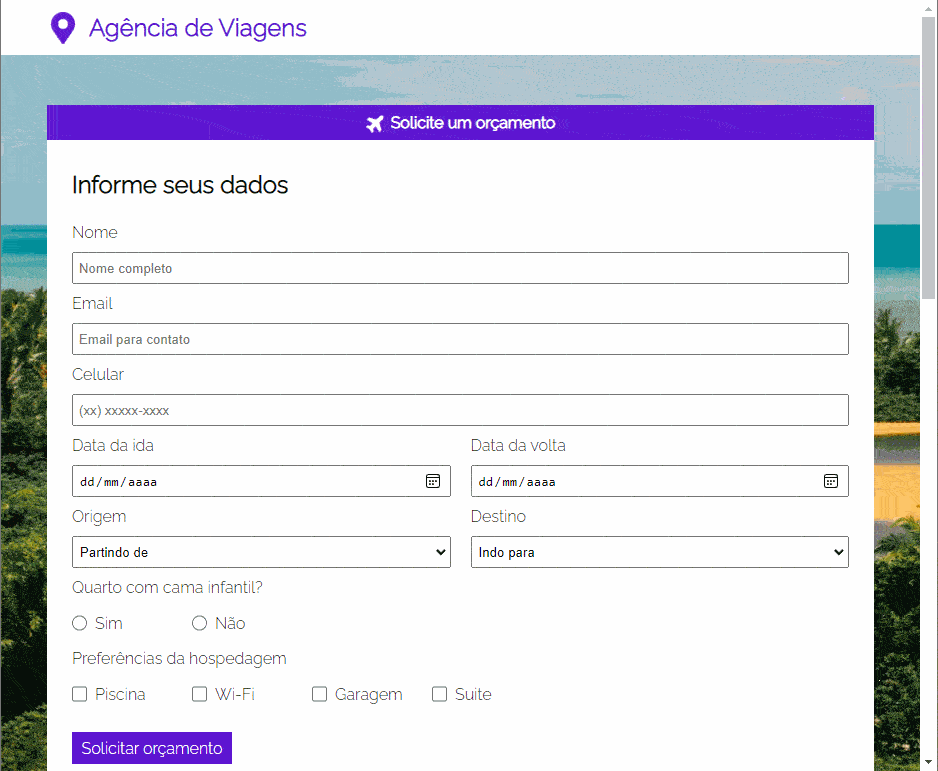Click into the Celular phone number field
Viewport: 938px width, 771px height.
460,410
